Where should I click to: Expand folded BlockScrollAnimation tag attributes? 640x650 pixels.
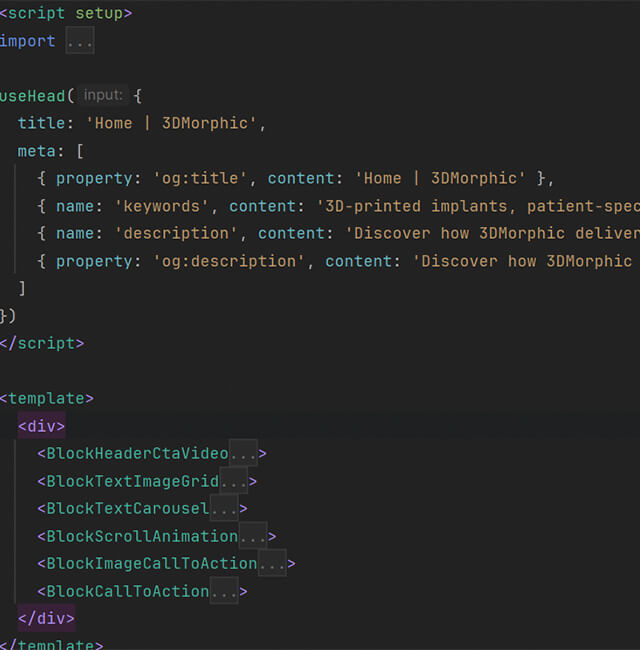[253, 536]
